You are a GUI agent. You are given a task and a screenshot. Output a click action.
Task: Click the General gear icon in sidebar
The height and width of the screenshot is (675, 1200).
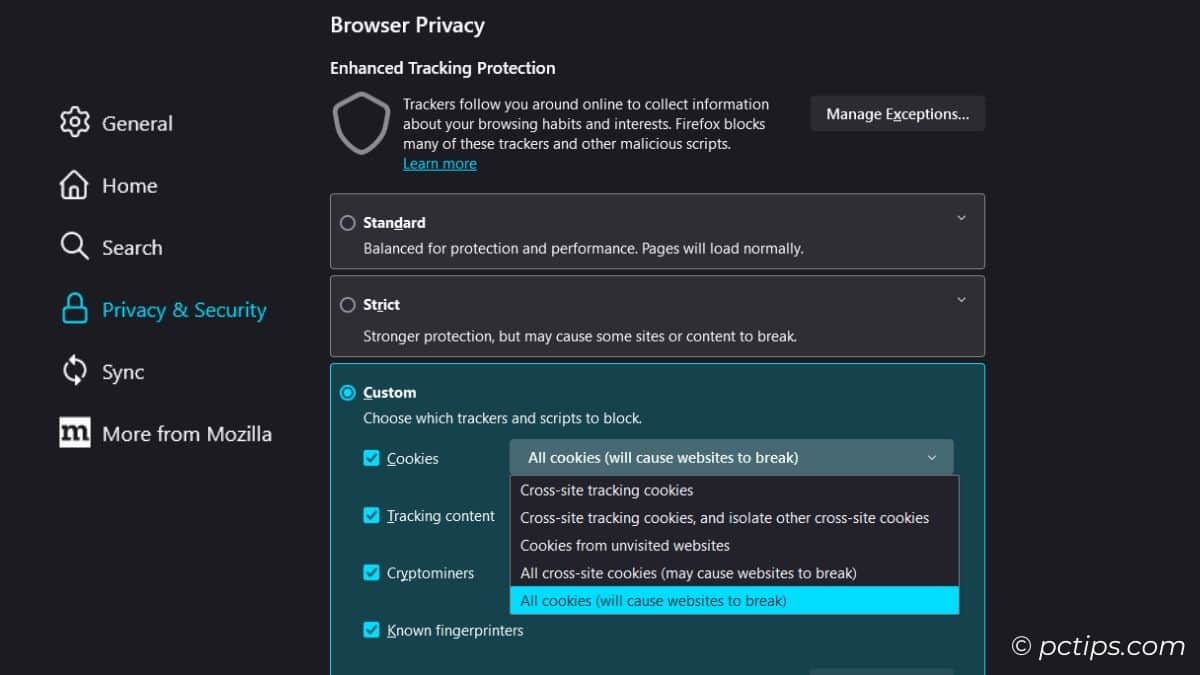(74, 122)
